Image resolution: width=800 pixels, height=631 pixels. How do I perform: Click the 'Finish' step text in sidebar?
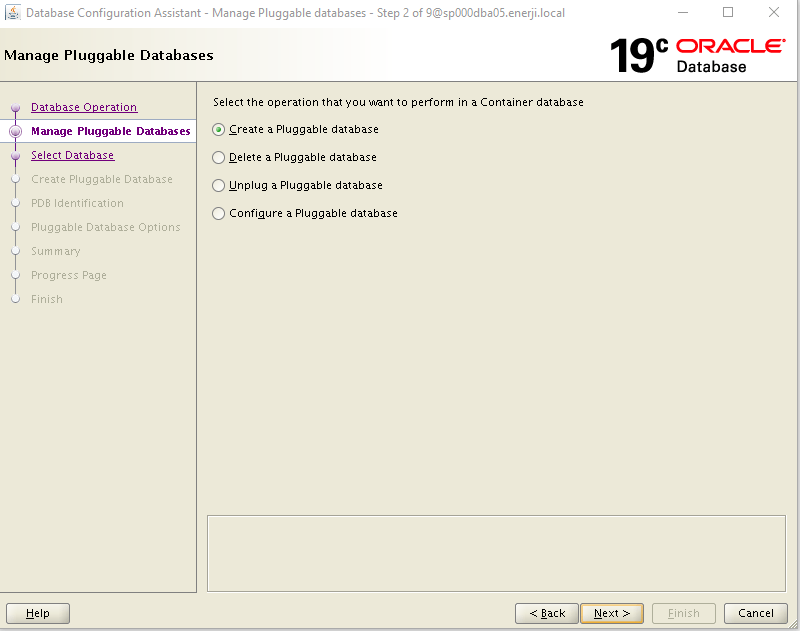pos(47,299)
